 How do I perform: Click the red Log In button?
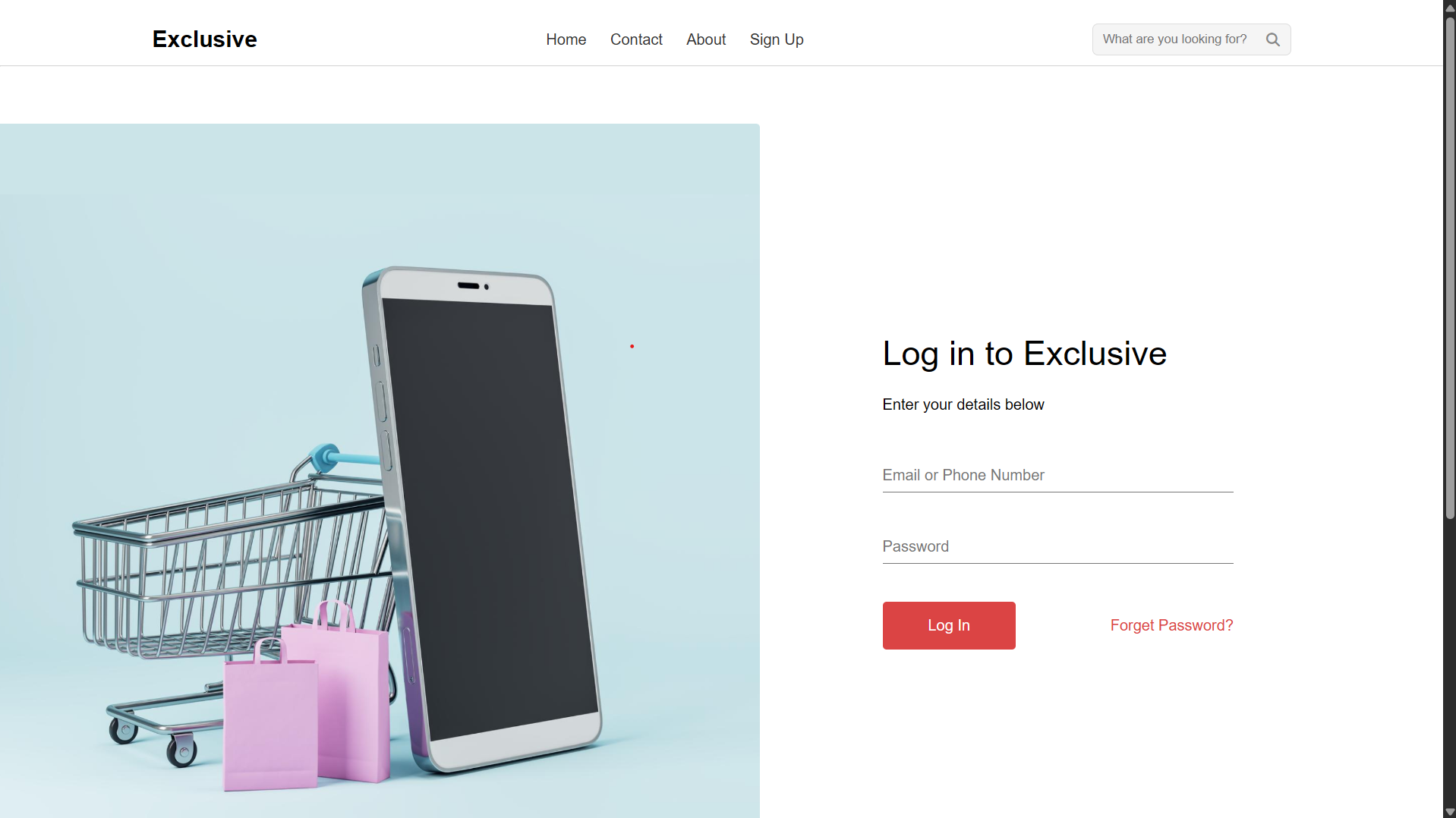click(949, 625)
